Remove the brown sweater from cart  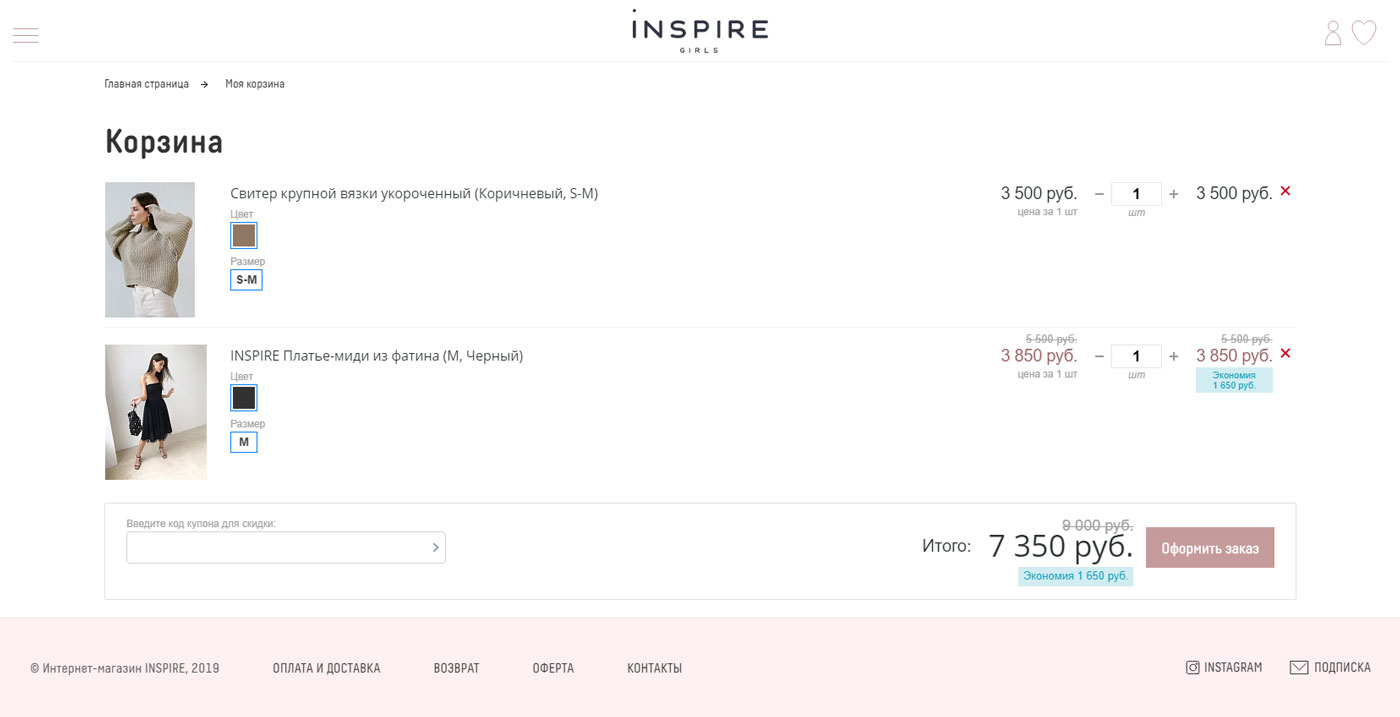click(x=1286, y=191)
